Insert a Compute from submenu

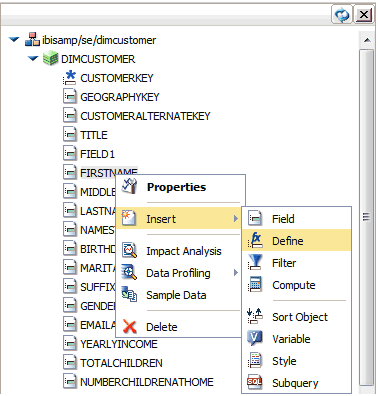click(x=297, y=285)
